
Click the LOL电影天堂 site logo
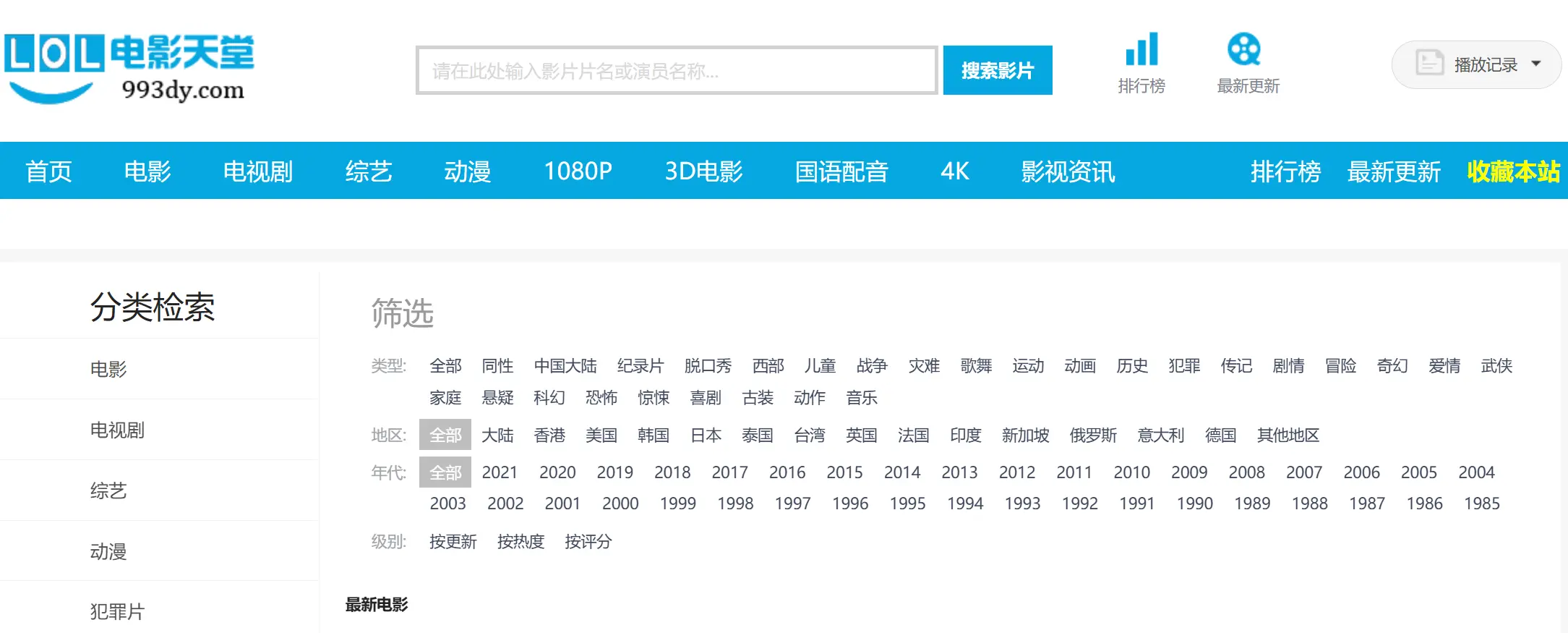(x=129, y=68)
